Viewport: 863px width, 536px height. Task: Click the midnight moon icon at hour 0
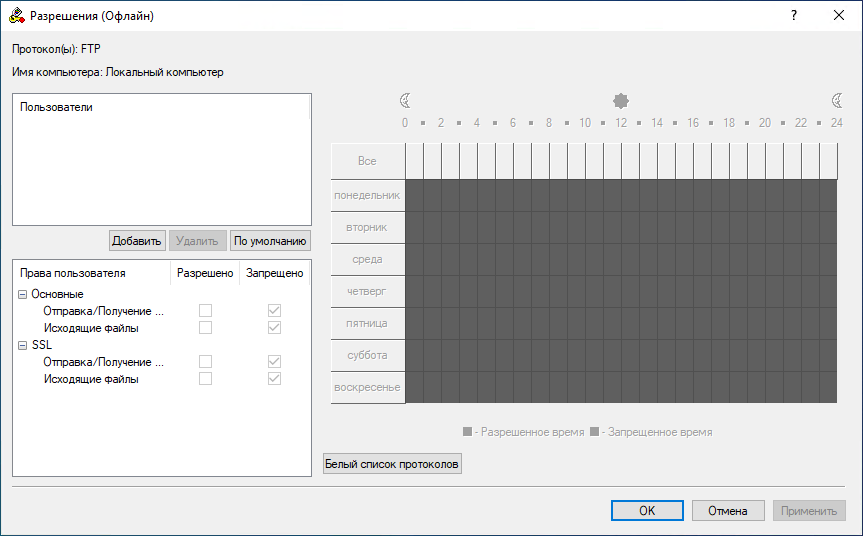click(405, 101)
